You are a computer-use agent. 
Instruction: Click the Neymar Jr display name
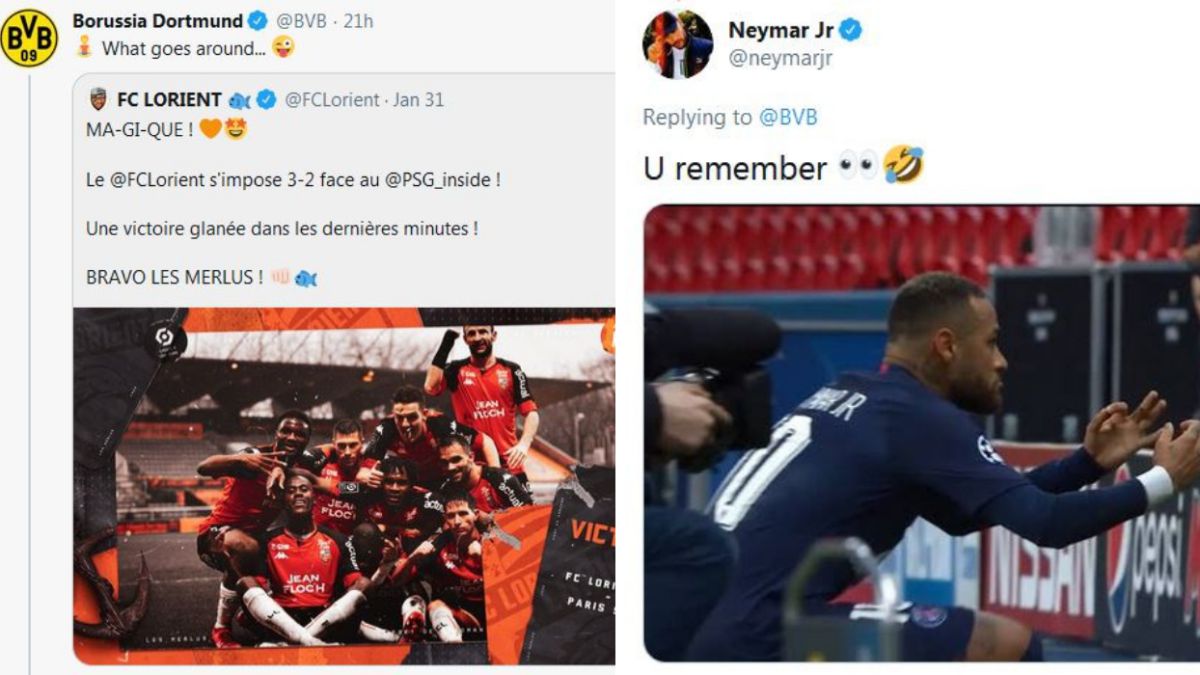click(780, 30)
